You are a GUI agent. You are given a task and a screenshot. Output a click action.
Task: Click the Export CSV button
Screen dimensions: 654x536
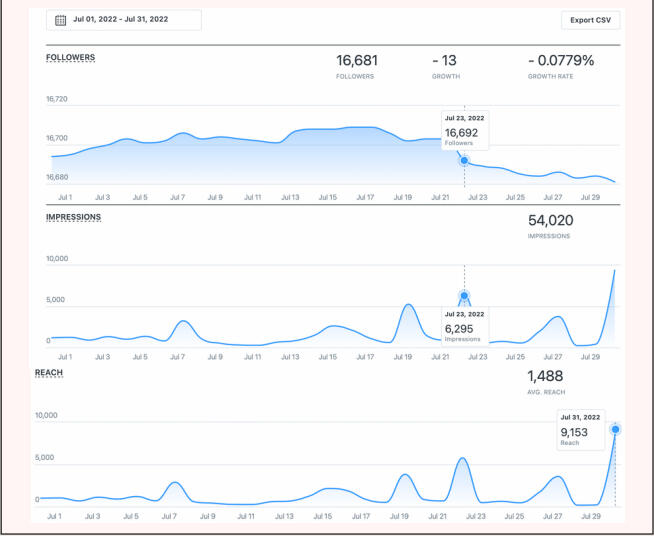click(590, 20)
